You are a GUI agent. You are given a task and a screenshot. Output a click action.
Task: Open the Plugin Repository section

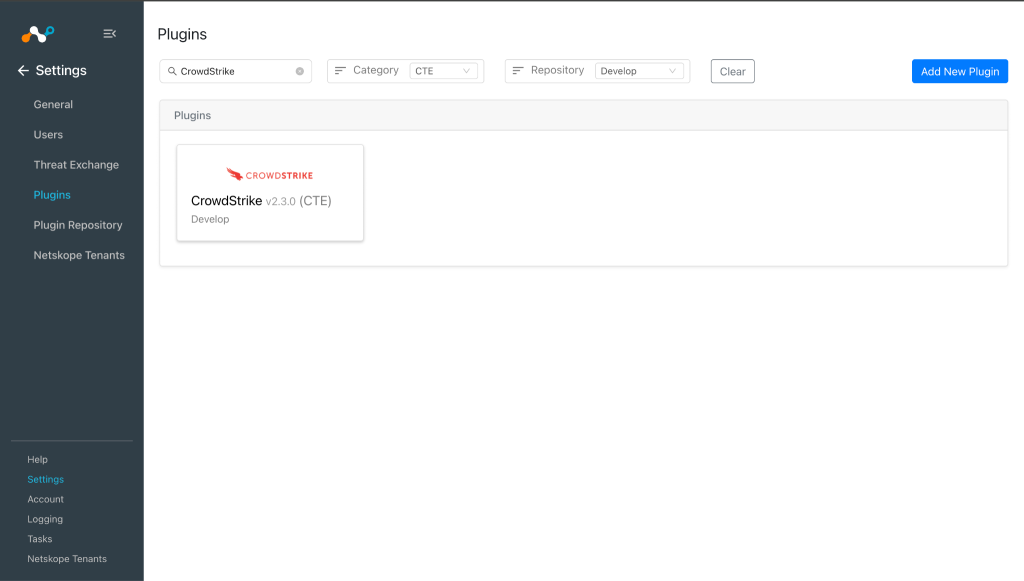pyautogui.click(x=77, y=224)
